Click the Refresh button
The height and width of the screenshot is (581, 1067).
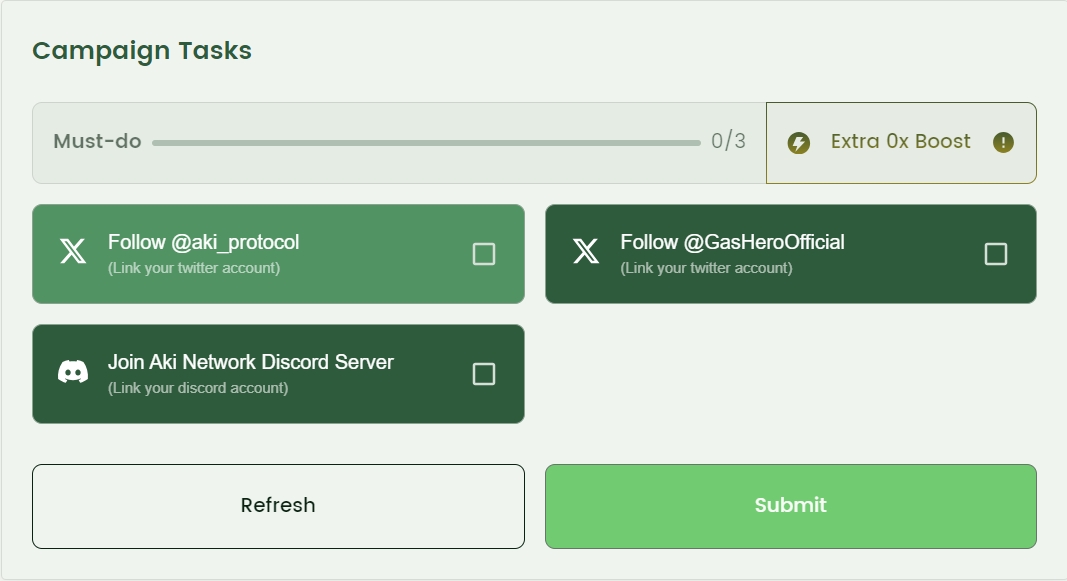[278, 506]
